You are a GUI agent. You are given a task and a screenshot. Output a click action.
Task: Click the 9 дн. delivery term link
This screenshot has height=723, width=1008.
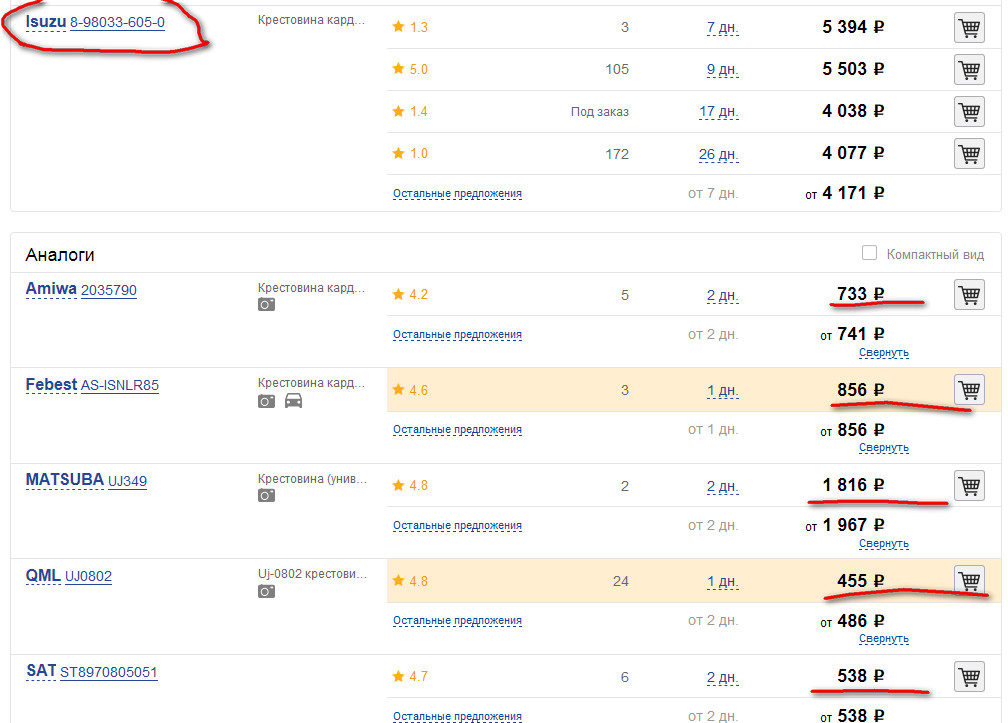tap(723, 69)
